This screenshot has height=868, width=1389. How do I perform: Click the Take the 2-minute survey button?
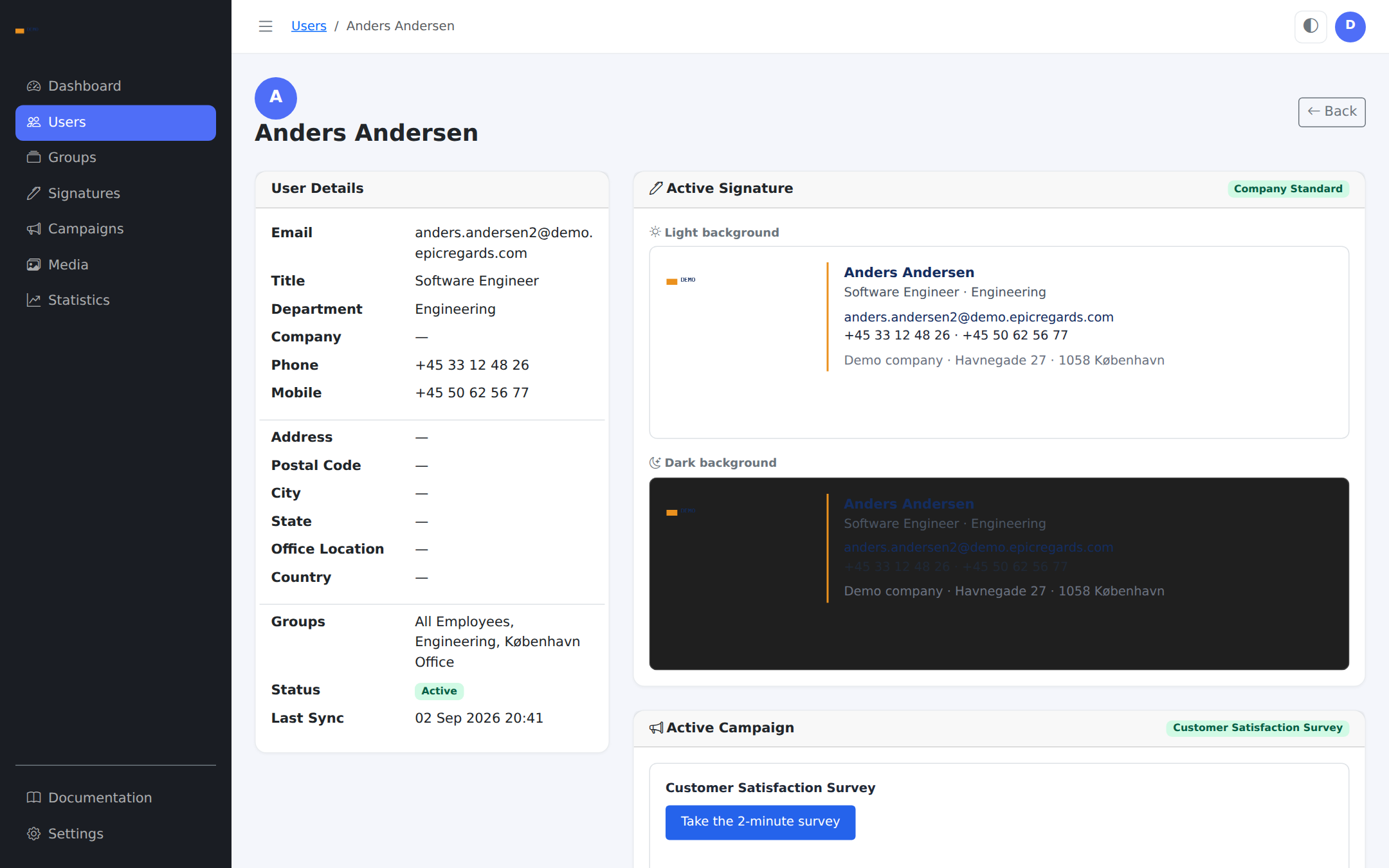point(760,822)
